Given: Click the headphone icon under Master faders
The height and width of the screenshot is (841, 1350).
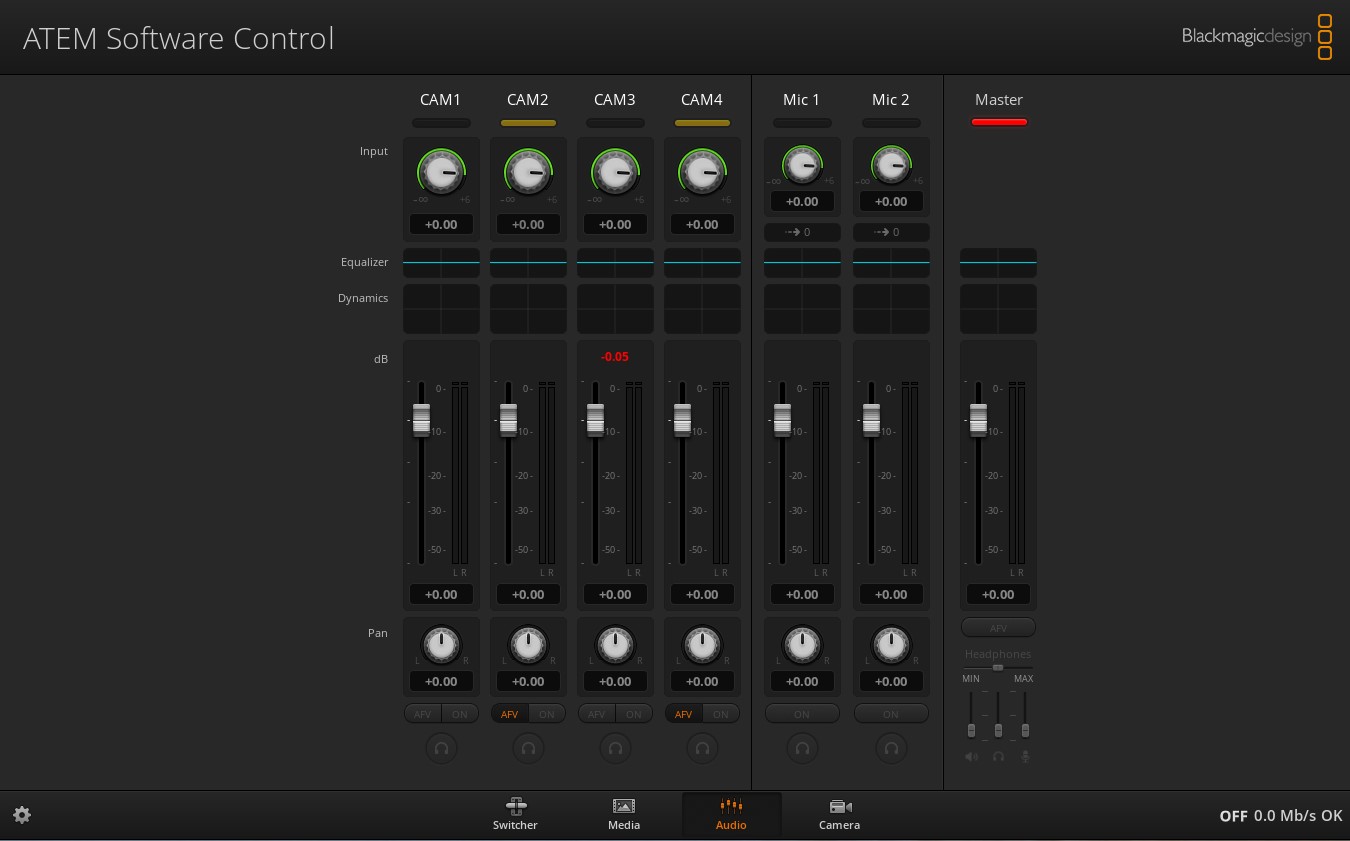Looking at the screenshot, I should point(998,757).
